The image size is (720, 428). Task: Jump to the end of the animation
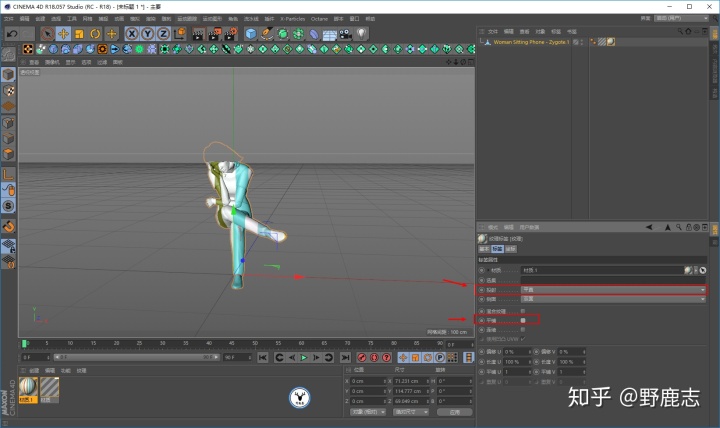[345, 357]
